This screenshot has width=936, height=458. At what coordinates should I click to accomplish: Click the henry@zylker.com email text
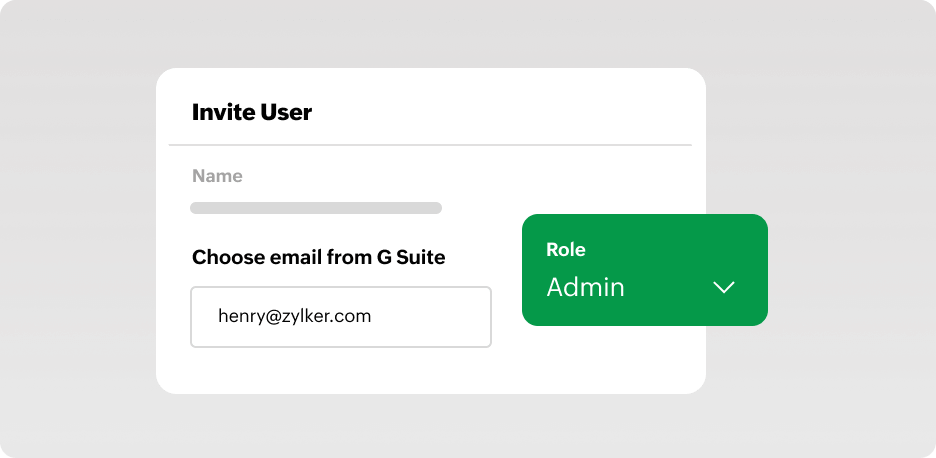294,316
